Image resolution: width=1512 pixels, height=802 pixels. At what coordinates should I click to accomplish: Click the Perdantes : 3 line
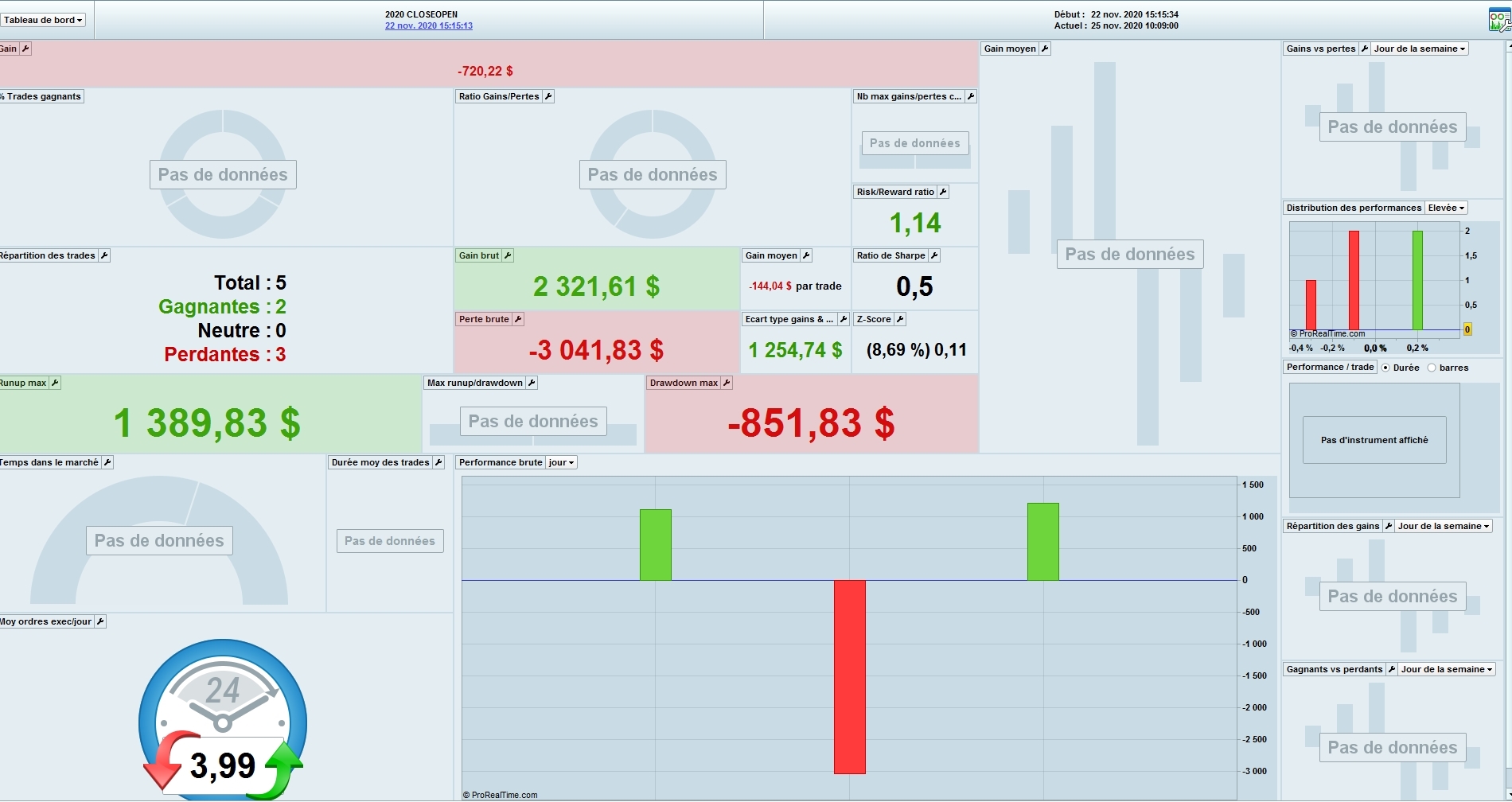pos(225,354)
